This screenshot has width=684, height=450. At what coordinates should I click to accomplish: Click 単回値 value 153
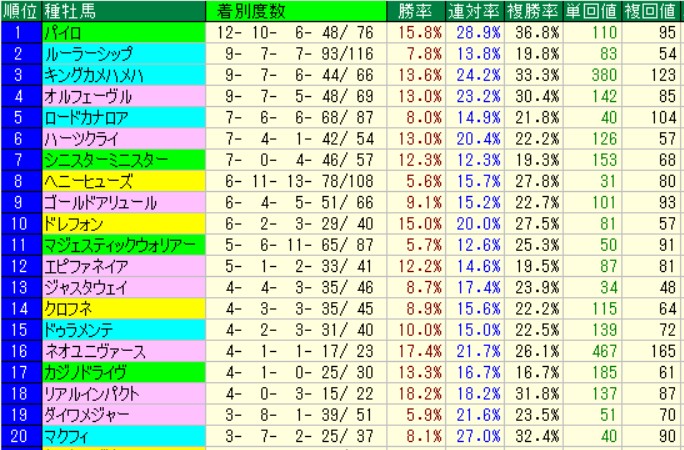coord(605,160)
